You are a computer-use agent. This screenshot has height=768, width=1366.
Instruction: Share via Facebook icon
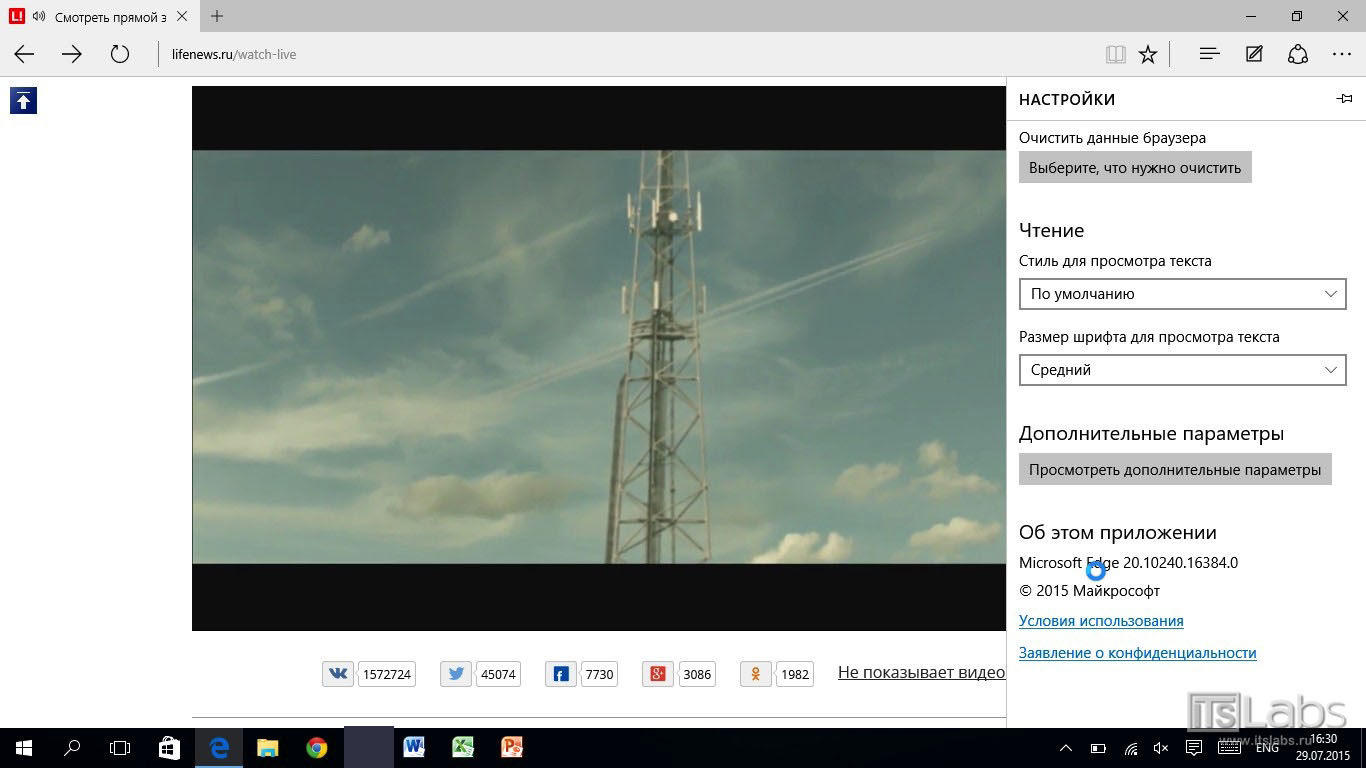pos(561,673)
